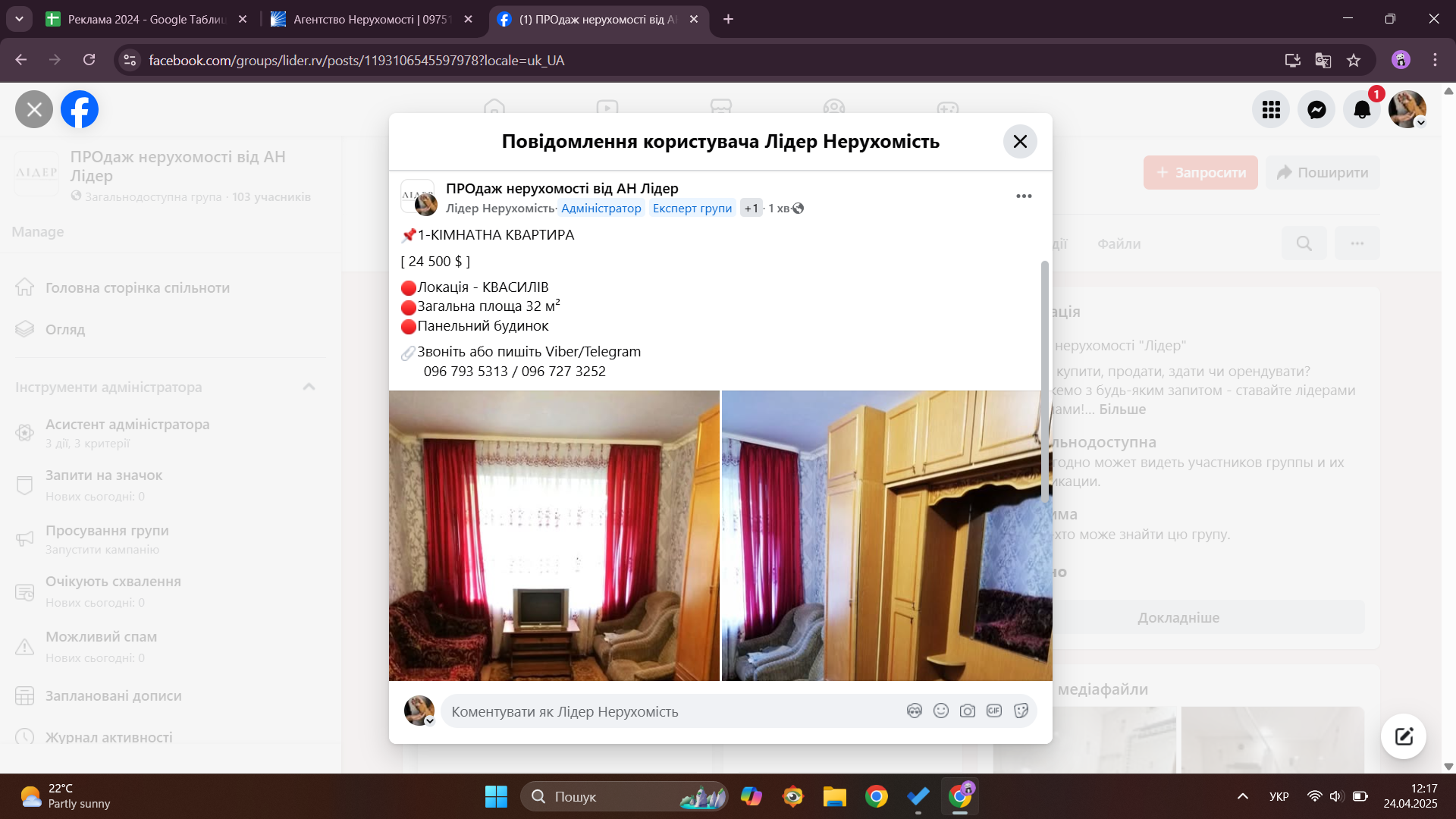Expand the account menu on profile picture
This screenshot has width=1456, height=819.
point(1421,123)
